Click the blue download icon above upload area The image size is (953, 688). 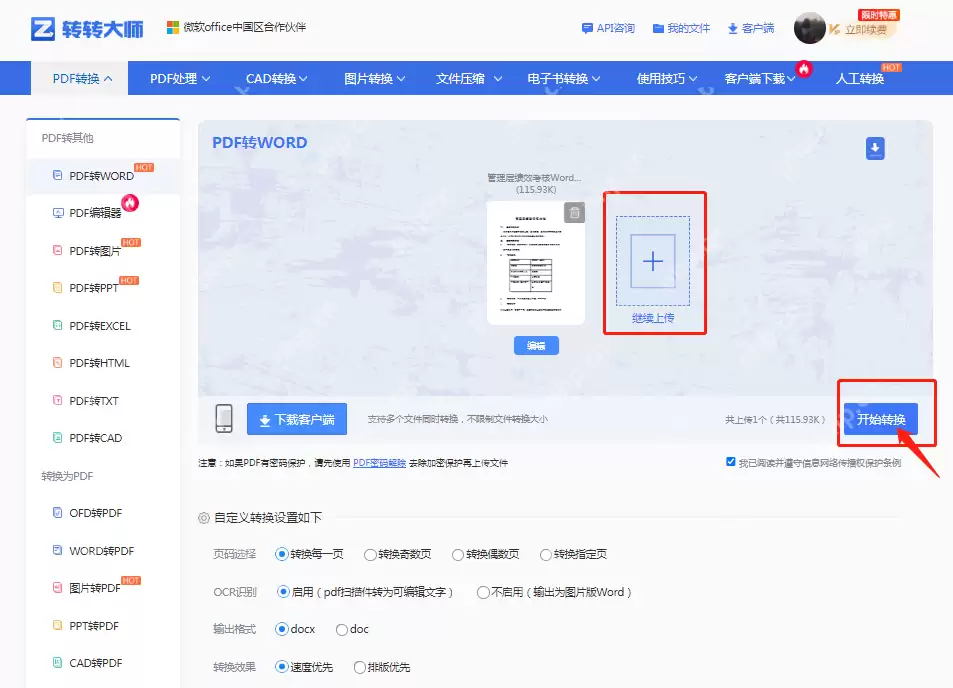pos(875,148)
